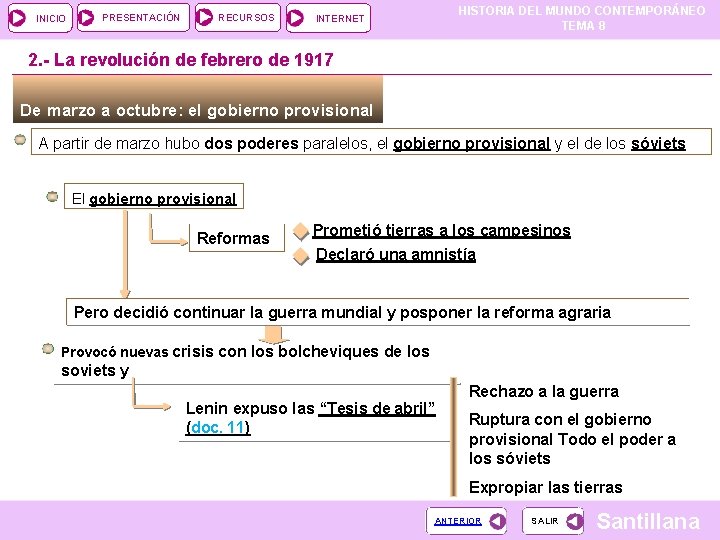The height and width of the screenshot is (540, 720).
Task: Click the INICIO navigation button
Action: click(x=40, y=18)
